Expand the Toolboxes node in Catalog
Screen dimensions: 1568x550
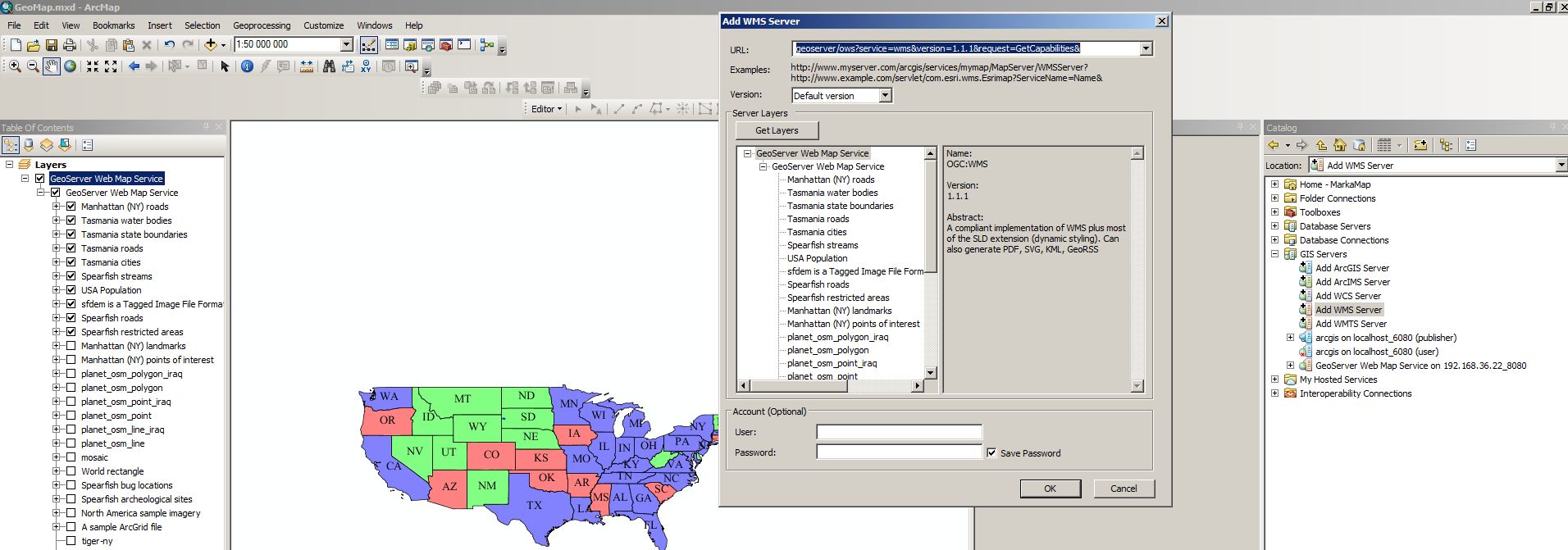tap(1274, 212)
